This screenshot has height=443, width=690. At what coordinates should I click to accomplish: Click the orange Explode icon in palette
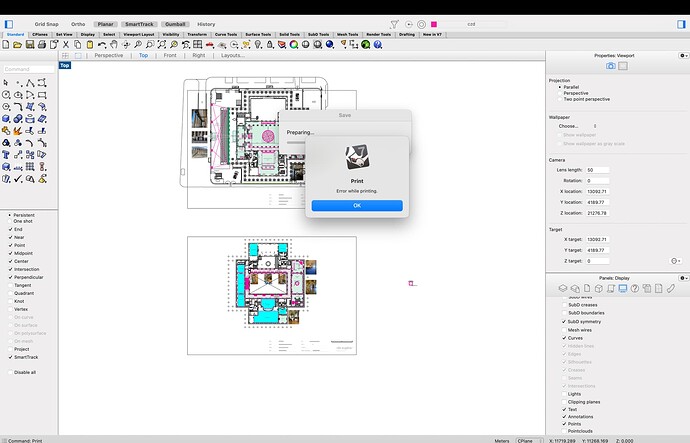(18, 131)
